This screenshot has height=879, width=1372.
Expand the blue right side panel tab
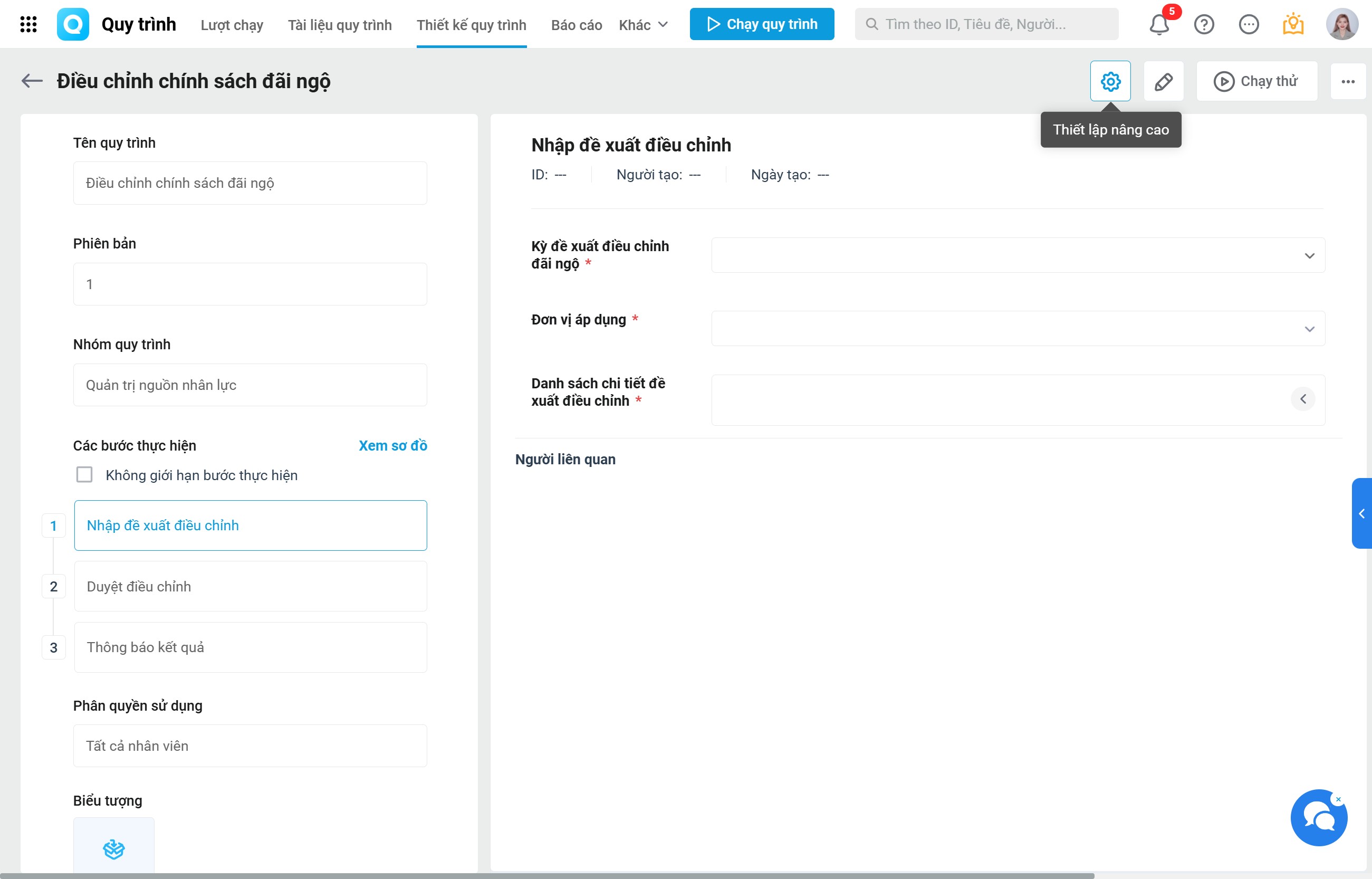point(1362,513)
